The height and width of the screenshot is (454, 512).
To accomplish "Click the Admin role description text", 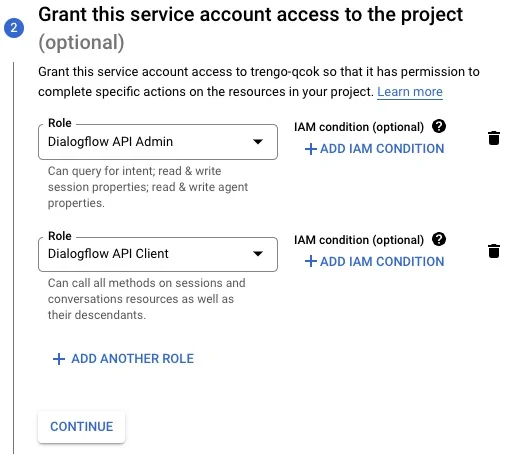I will [148, 187].
